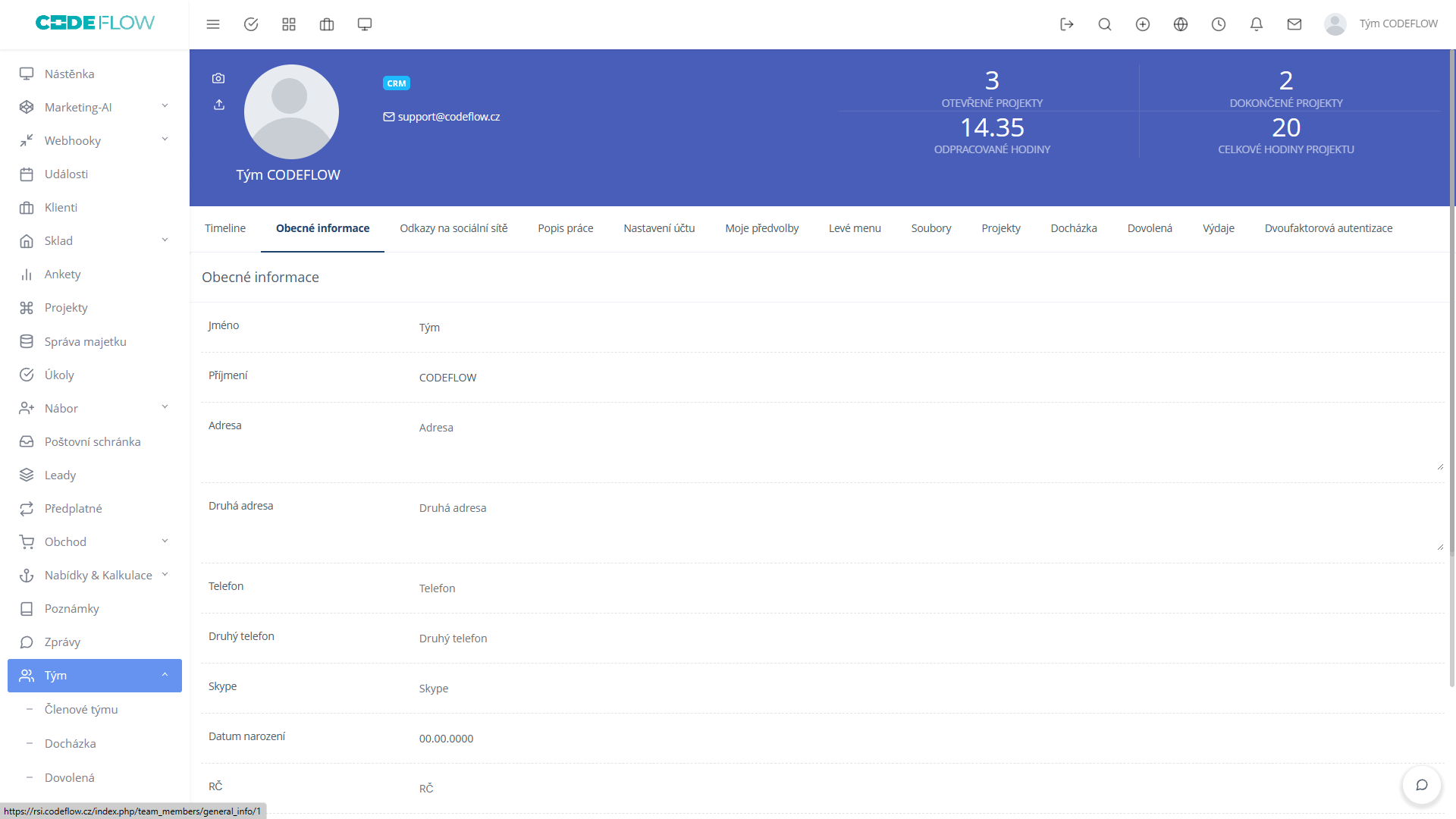Click the profile avatar picture
Screen dimensions: 1456x819
[x=291, y=111]
